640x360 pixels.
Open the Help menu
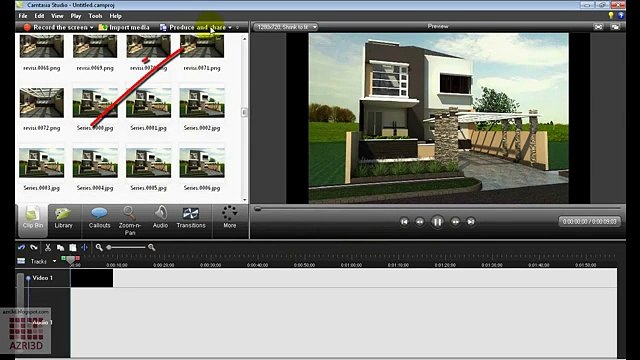(116, 16)
